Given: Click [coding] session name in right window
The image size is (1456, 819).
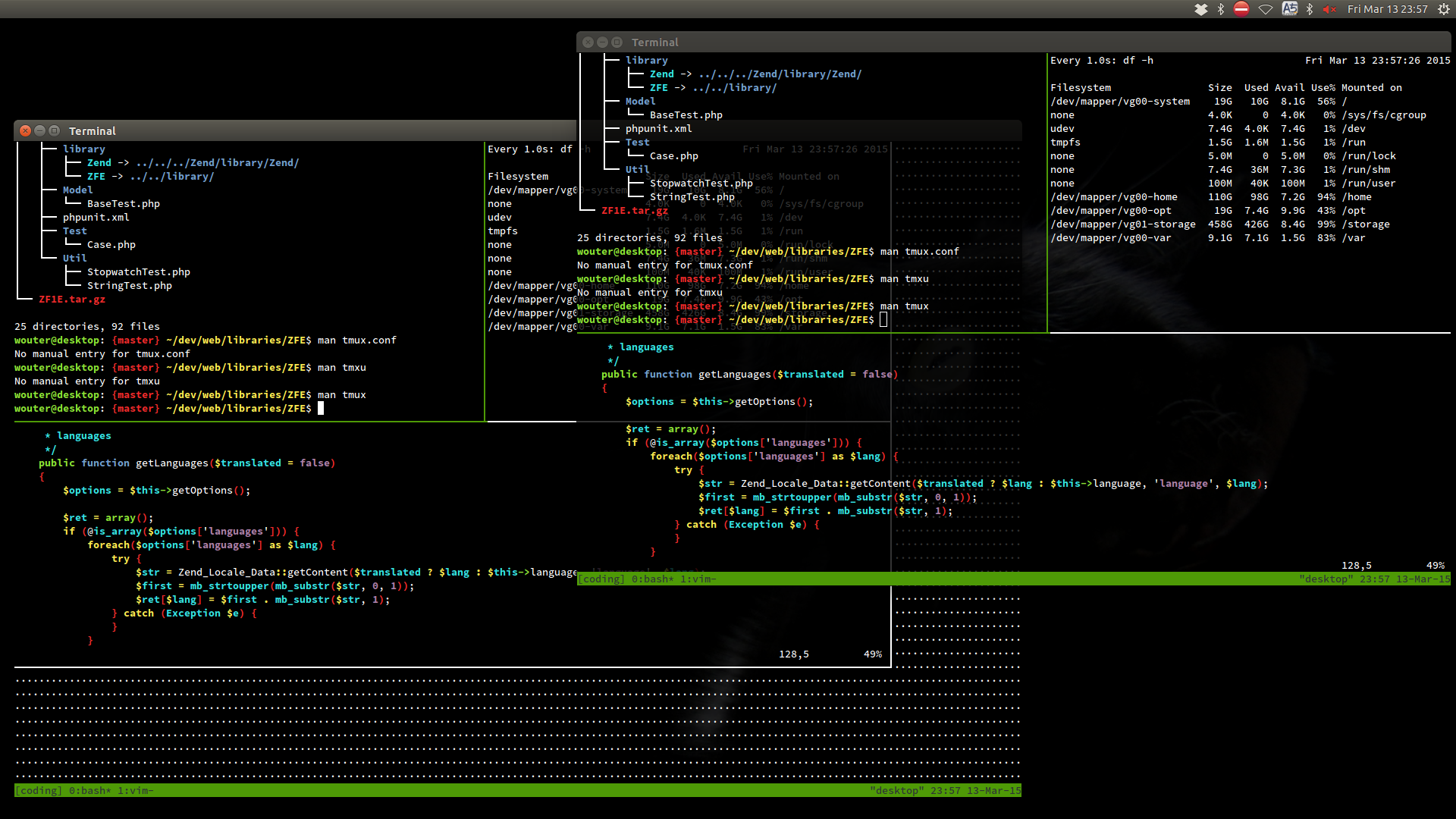Looking at the screenshot, I should pos(601,579).
